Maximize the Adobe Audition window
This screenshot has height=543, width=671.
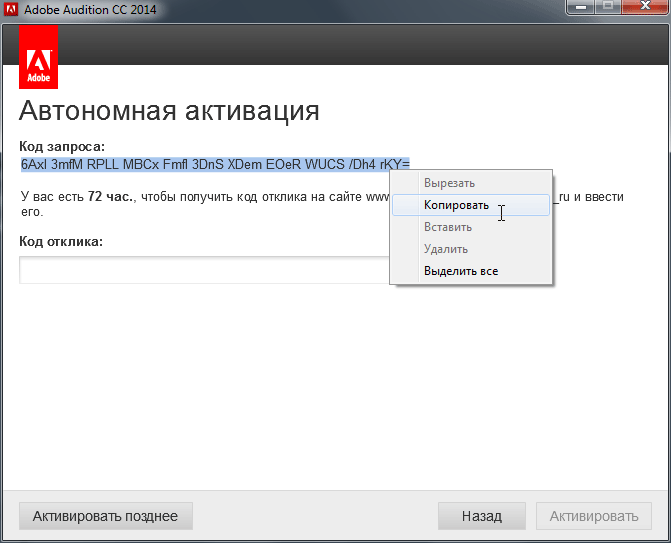[608, 7]
